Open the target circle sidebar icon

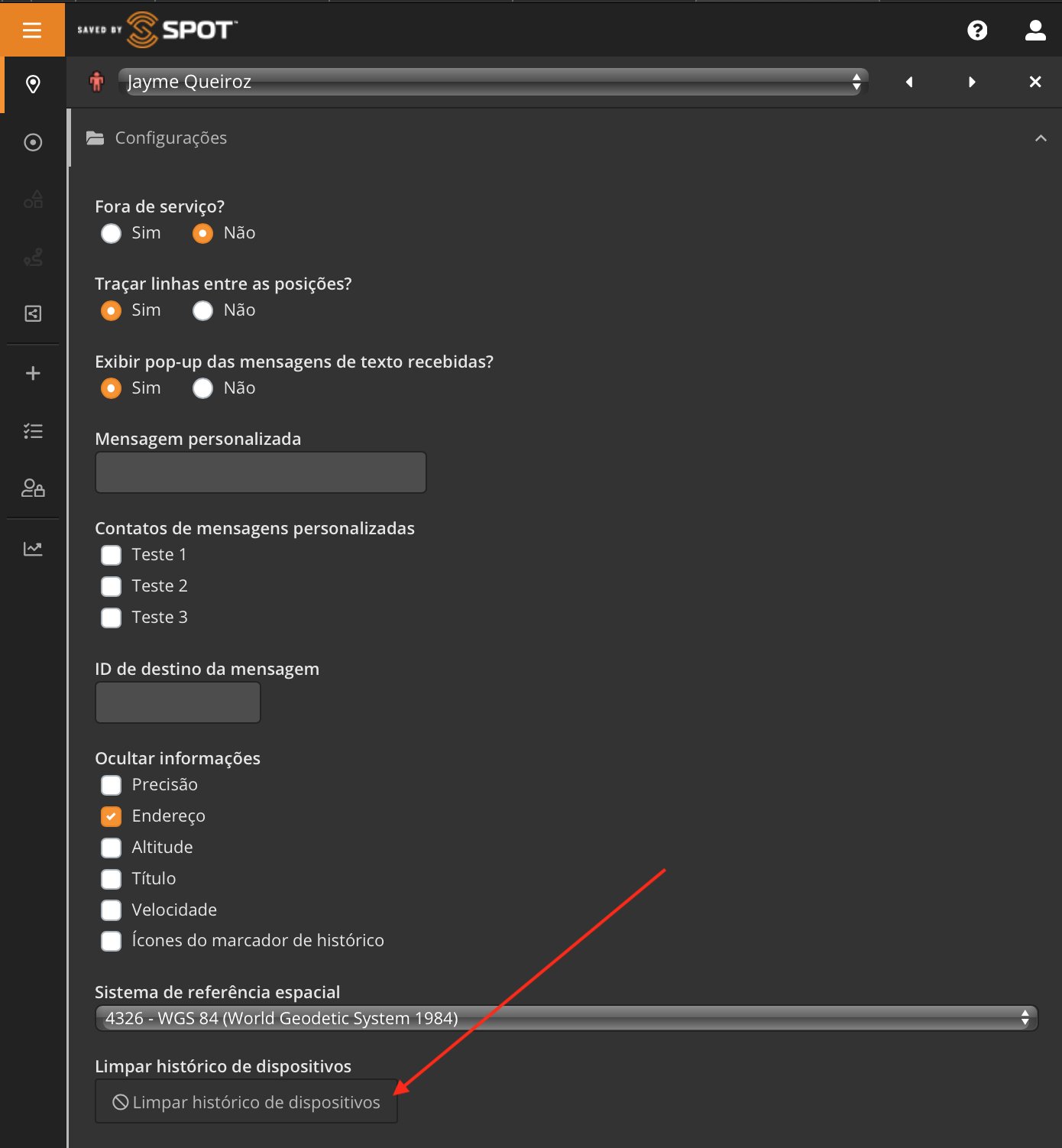33,142
